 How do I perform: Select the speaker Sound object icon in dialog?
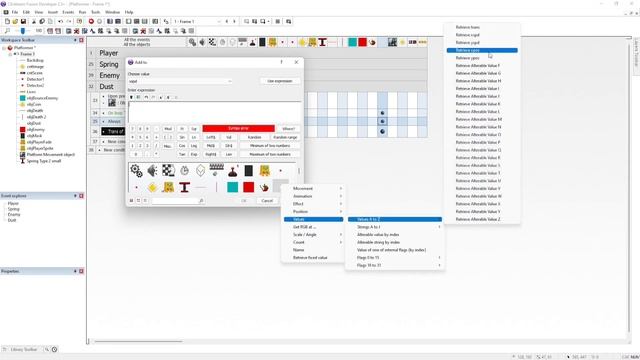(x=152, y=171)
